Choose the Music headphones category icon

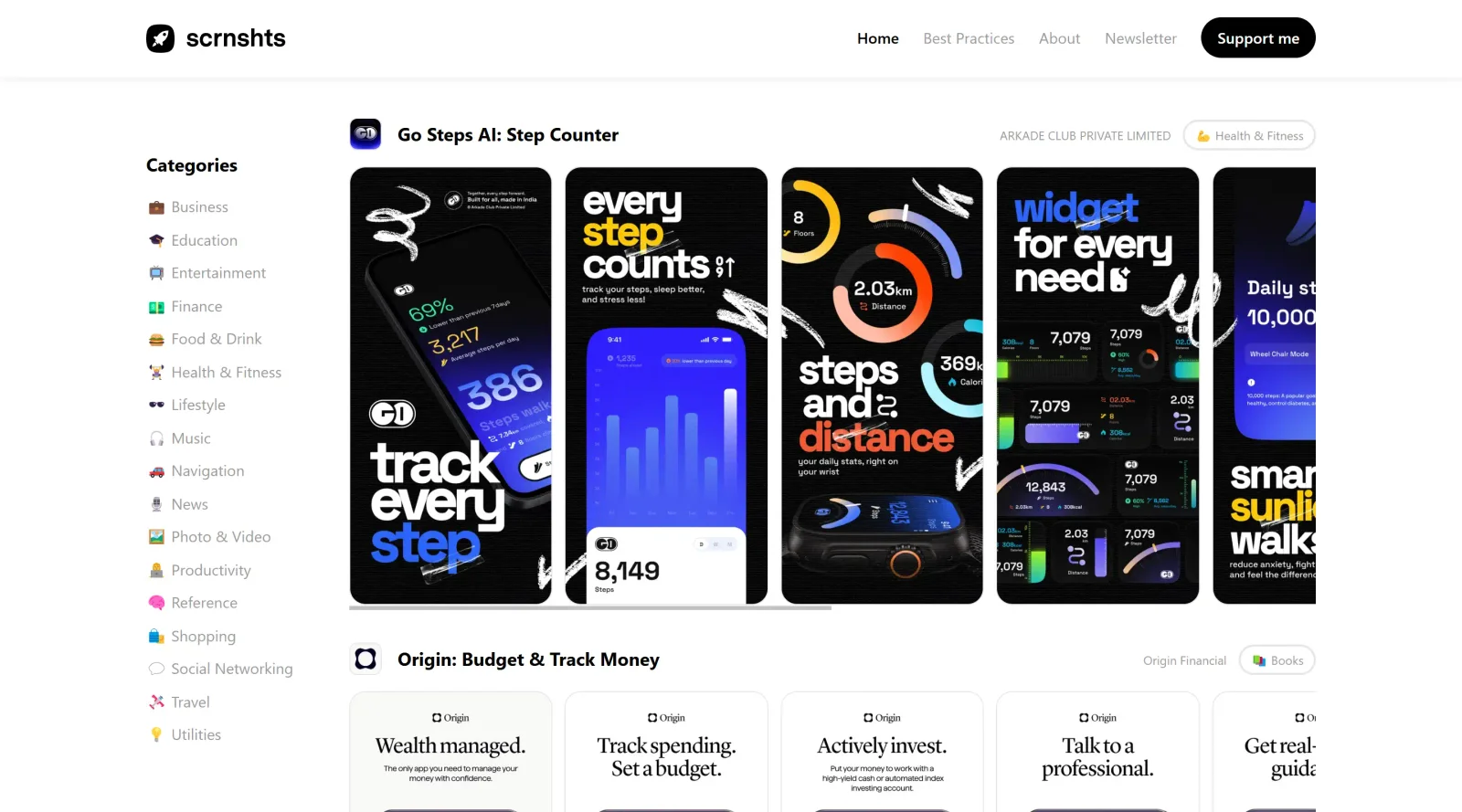tap(156, 438)
